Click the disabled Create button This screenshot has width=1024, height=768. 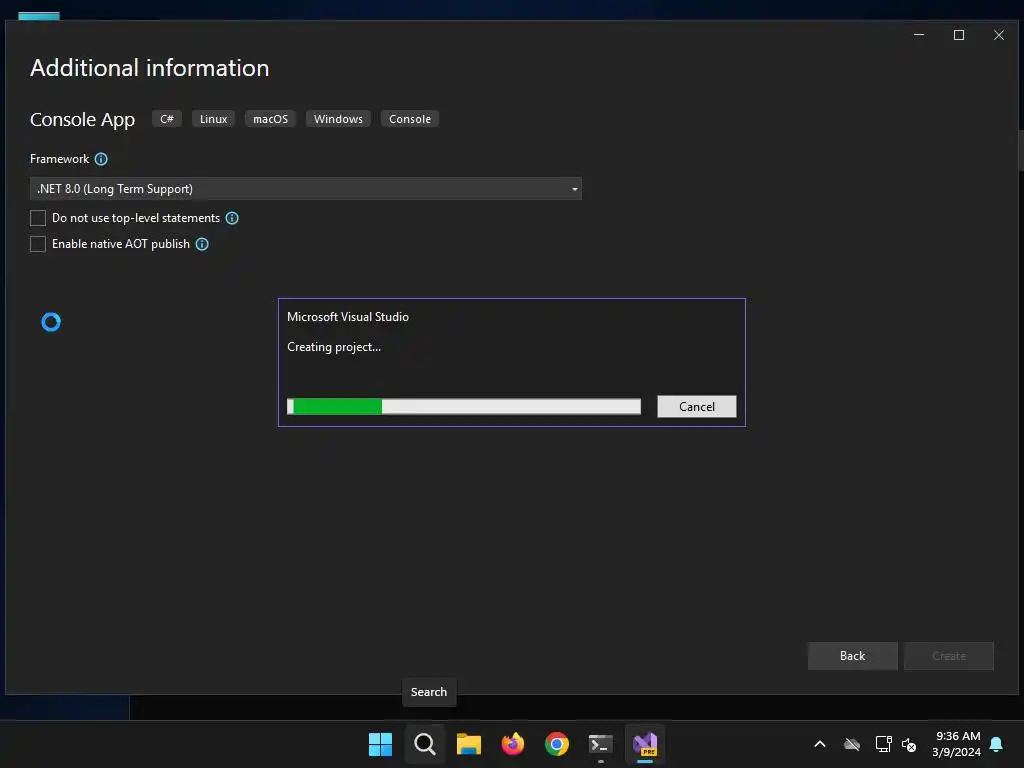pyautogui.click(x=949, y=656)
